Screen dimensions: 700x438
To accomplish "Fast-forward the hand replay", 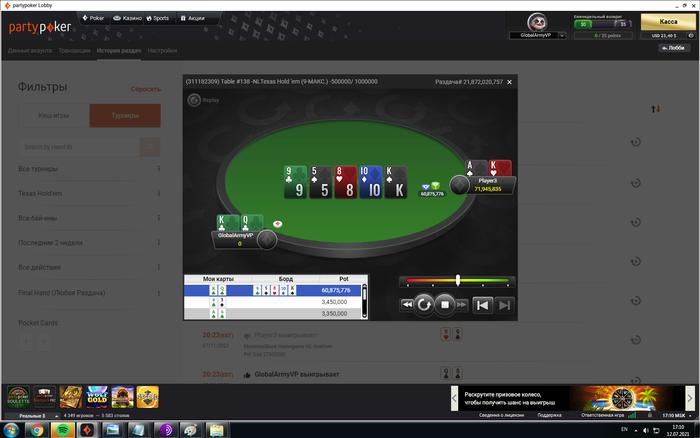I will pyautogui.click(x=462, y=305).
